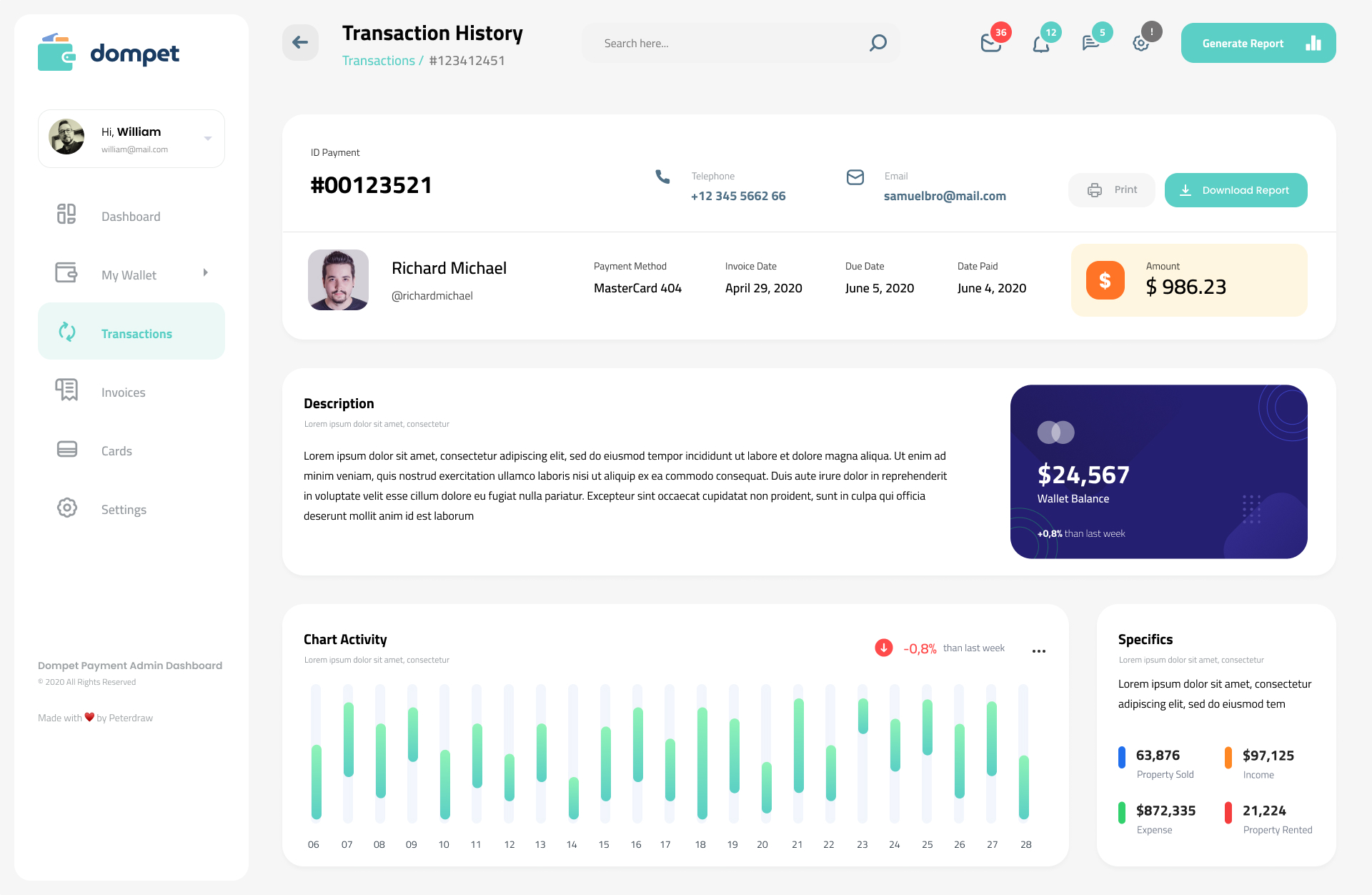The width and height of the screenshot is (1372, 895).
Task: Open the notifications bell icon
Action: tap(1041, 43)
